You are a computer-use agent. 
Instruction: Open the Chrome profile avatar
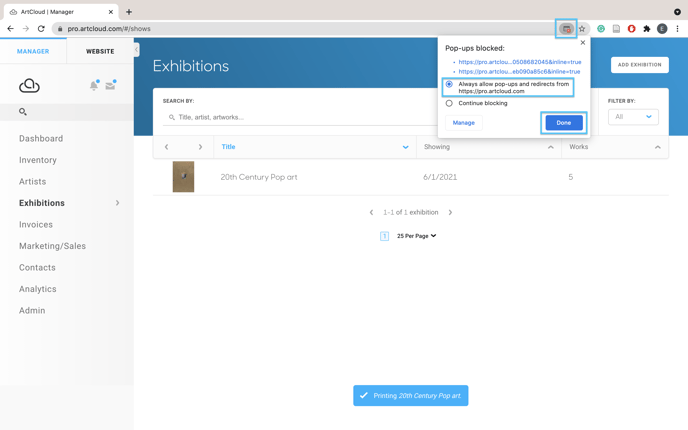662,29
